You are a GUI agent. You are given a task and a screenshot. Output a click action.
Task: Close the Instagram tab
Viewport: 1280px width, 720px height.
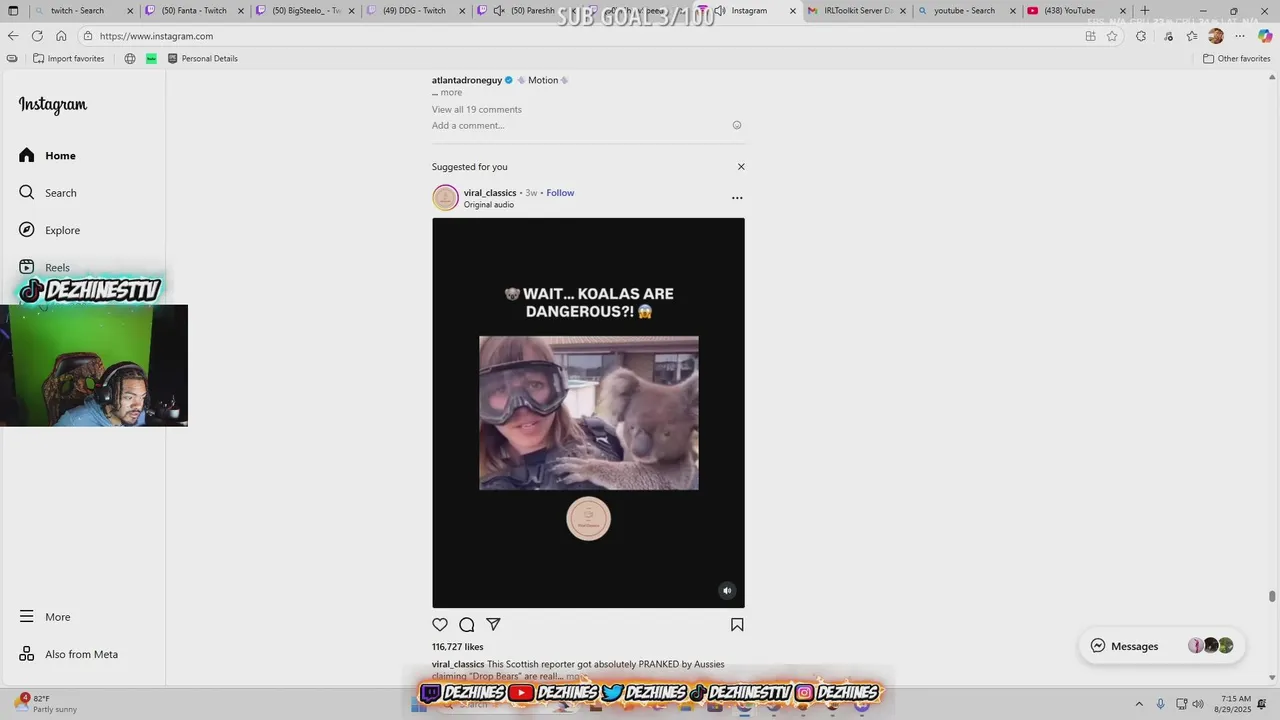793,11
